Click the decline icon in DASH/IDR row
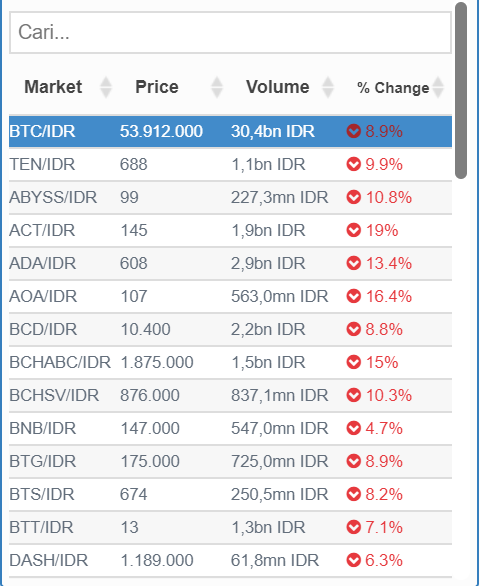The height and width of the screenshot is (586, 480). pos(353,560)
